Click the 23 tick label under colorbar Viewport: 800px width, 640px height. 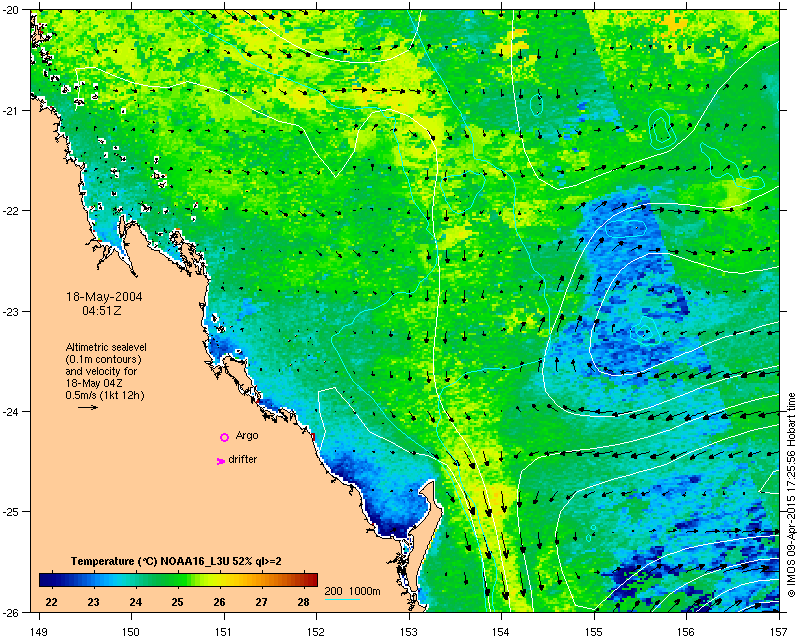click(93, 602)
